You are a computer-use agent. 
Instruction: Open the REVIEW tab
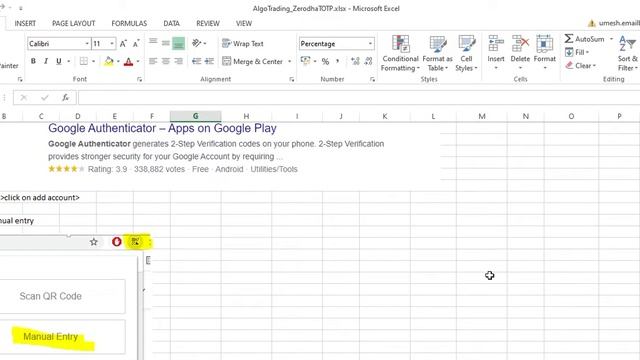[x=208, y=24]
